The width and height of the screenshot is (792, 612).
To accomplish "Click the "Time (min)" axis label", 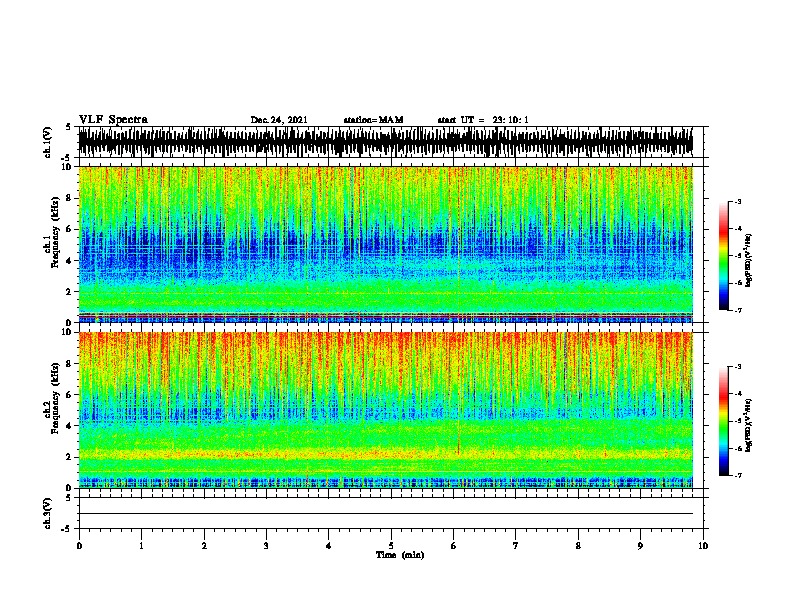I will [x=400, y=555].
